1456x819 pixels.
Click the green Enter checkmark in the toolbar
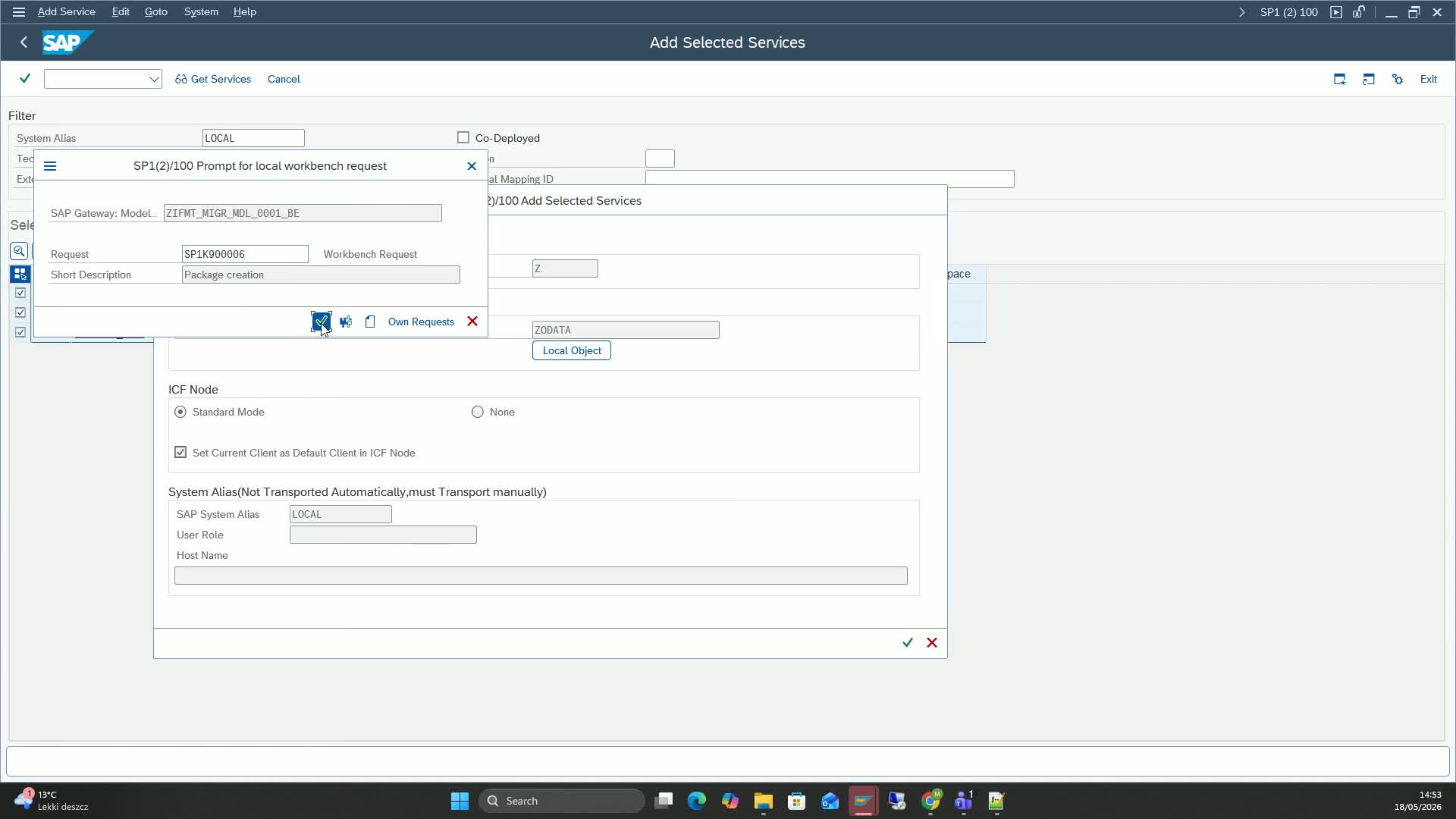click(25, 79)
